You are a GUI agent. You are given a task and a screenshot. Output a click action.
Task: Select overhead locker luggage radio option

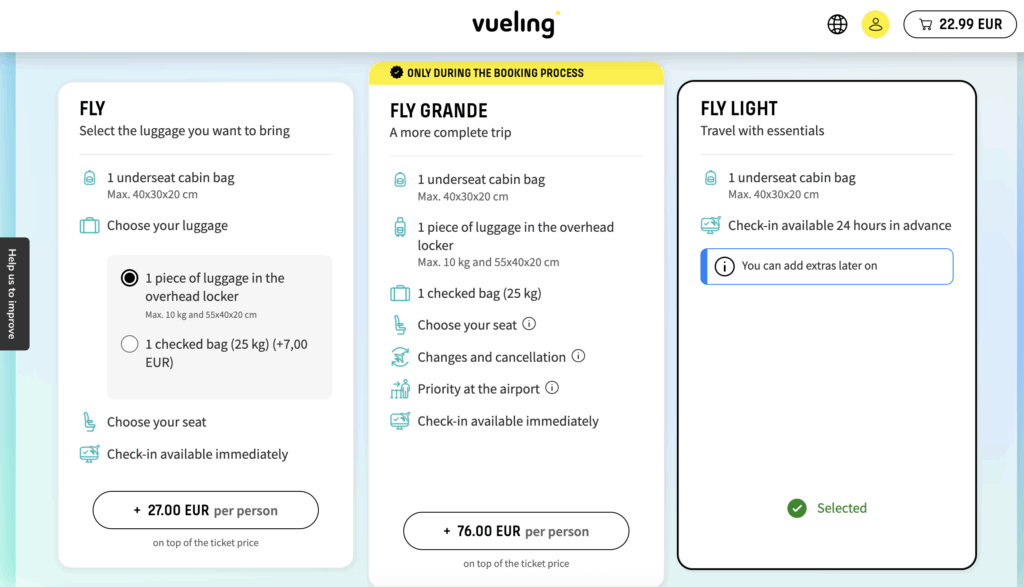129,278
